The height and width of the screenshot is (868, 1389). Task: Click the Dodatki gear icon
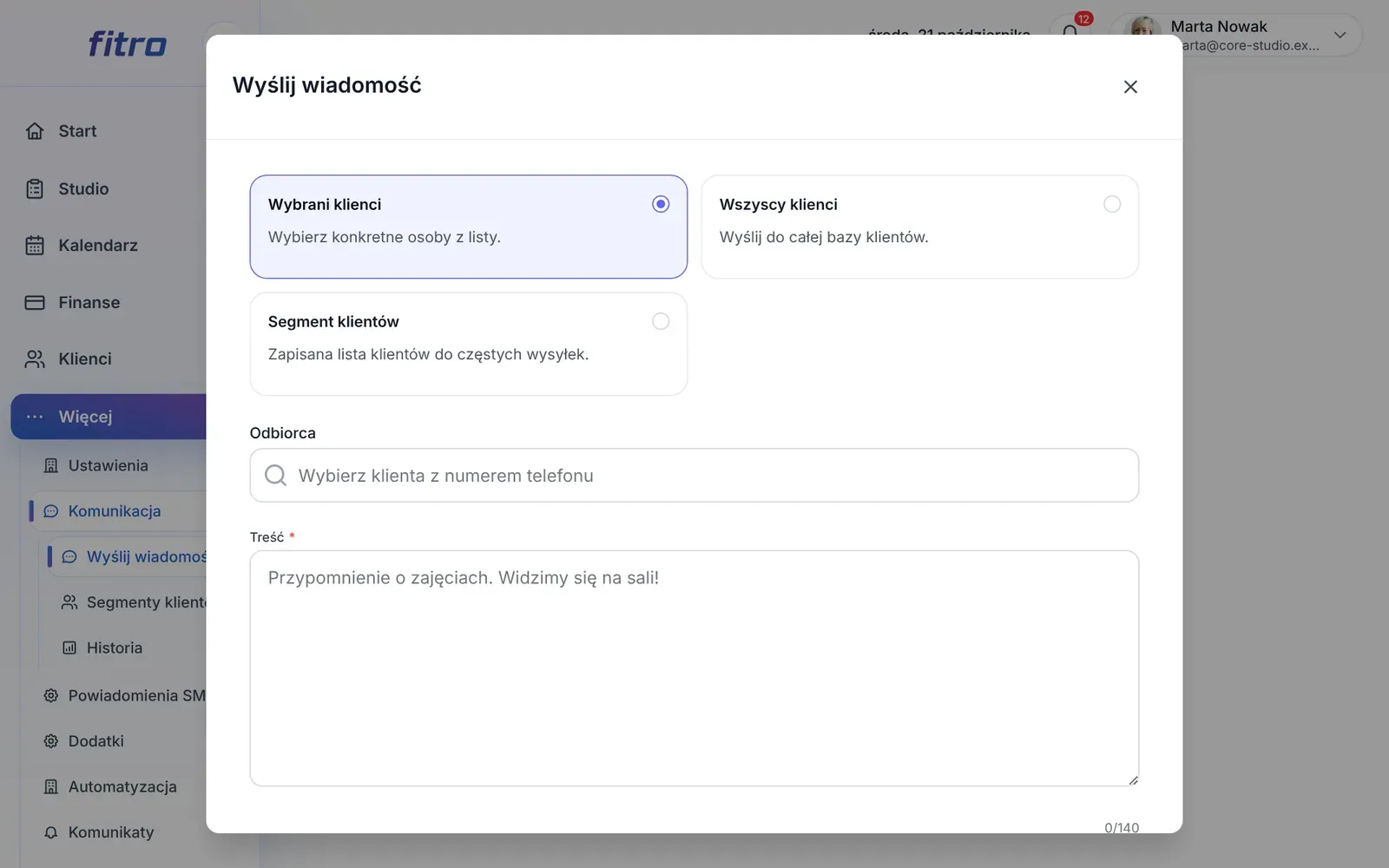(51, 741)
